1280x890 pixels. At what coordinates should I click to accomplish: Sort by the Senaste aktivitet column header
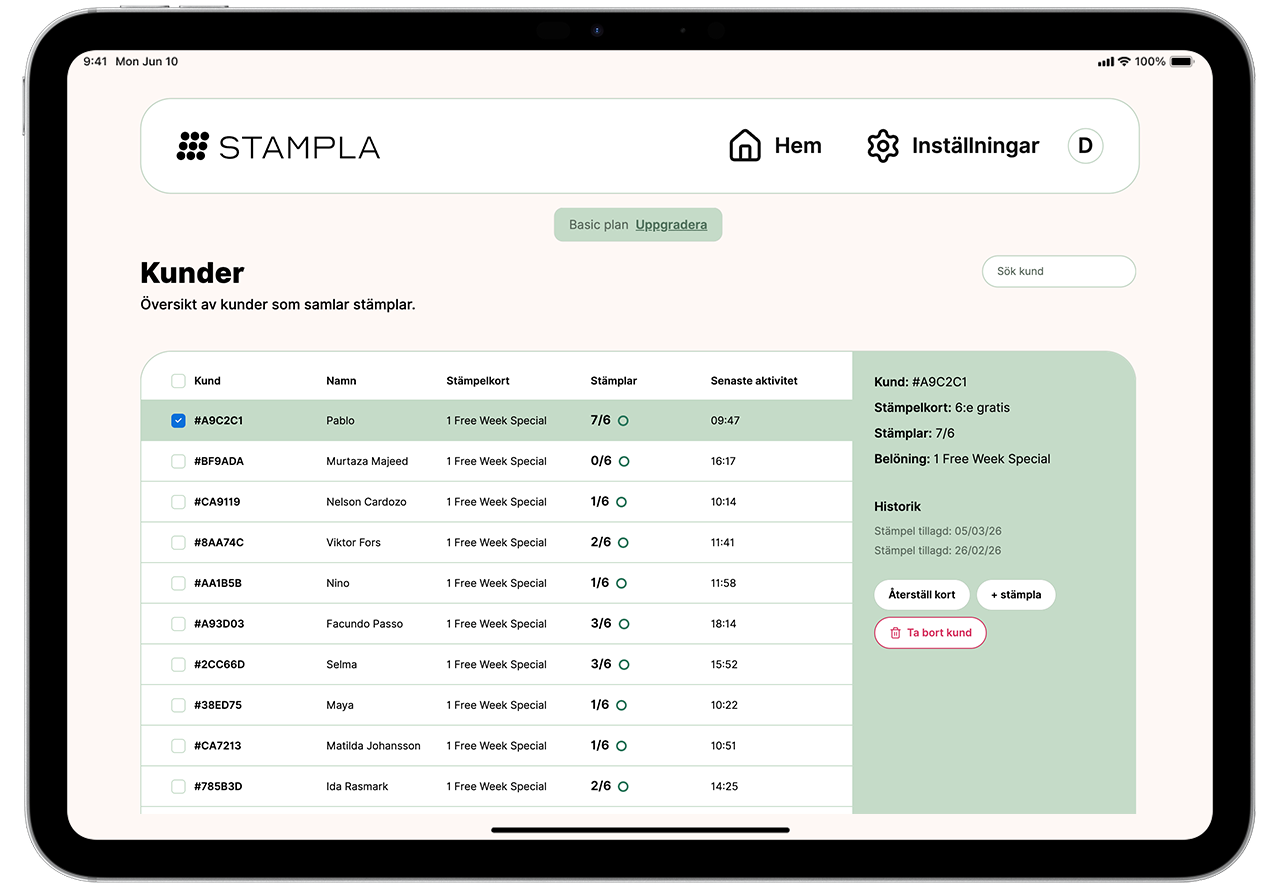tap(754, 381)
